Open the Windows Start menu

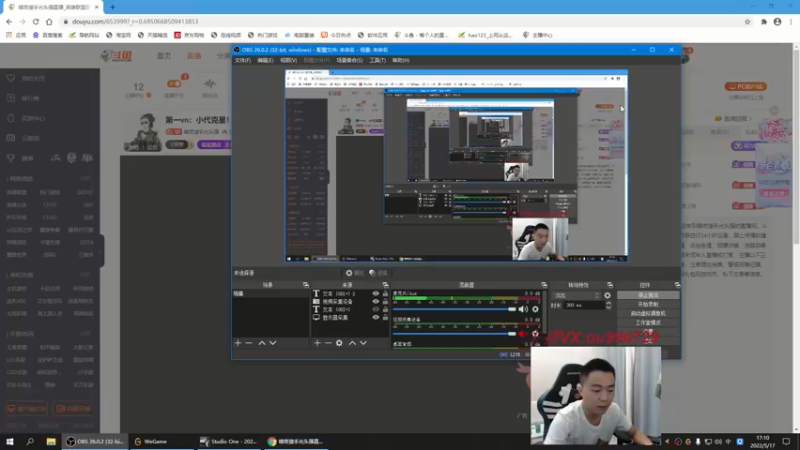coord(10,441)
